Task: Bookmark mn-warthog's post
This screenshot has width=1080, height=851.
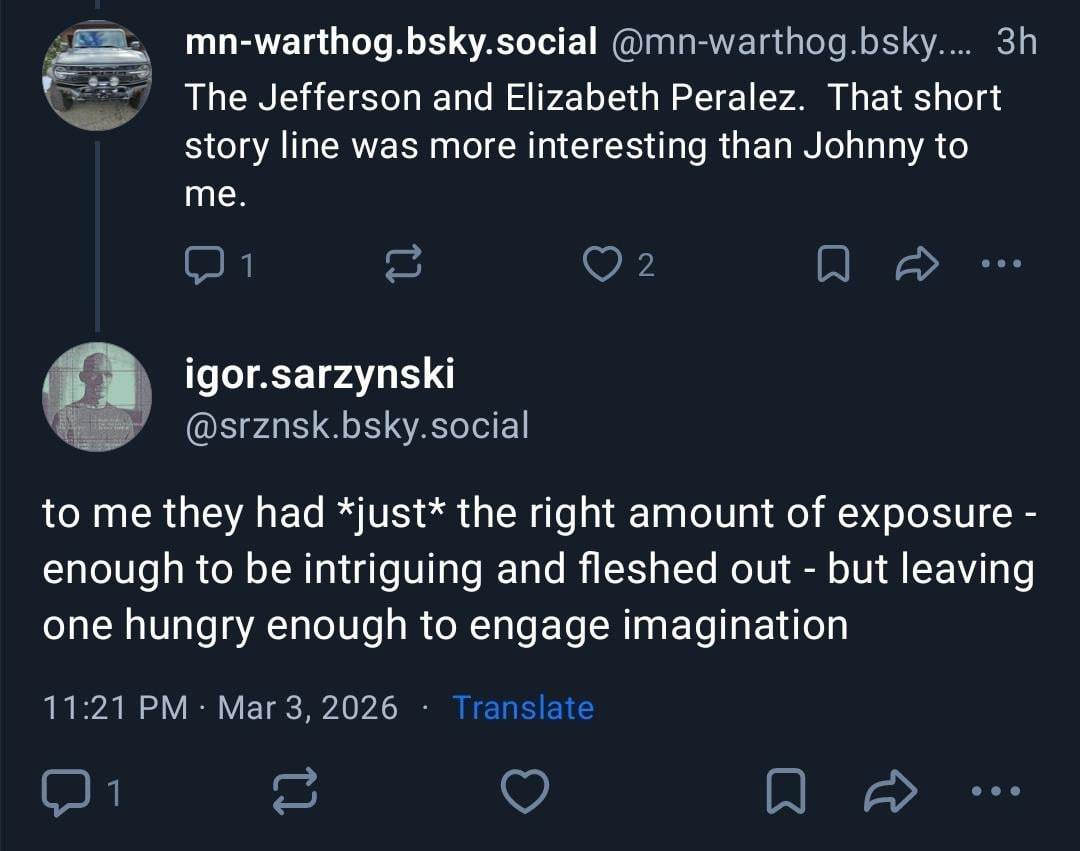Action: point(833,264)
